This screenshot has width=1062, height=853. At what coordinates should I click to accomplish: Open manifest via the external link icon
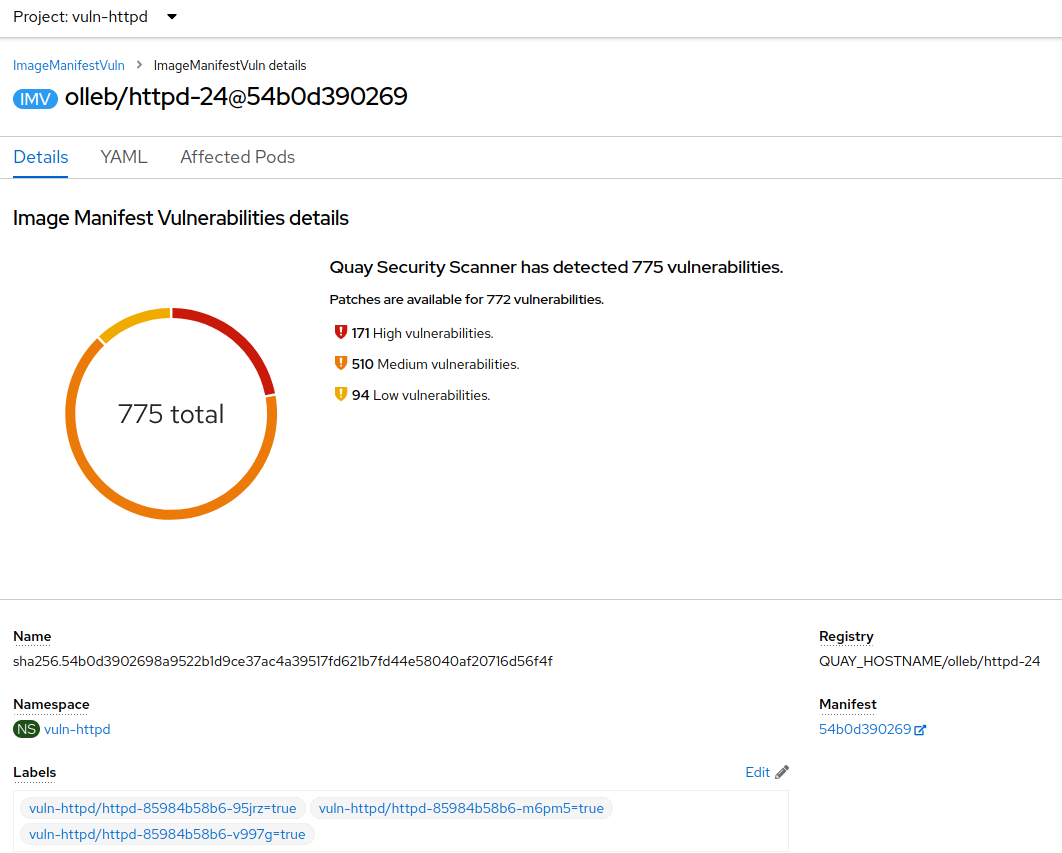(x=921, y=728)
